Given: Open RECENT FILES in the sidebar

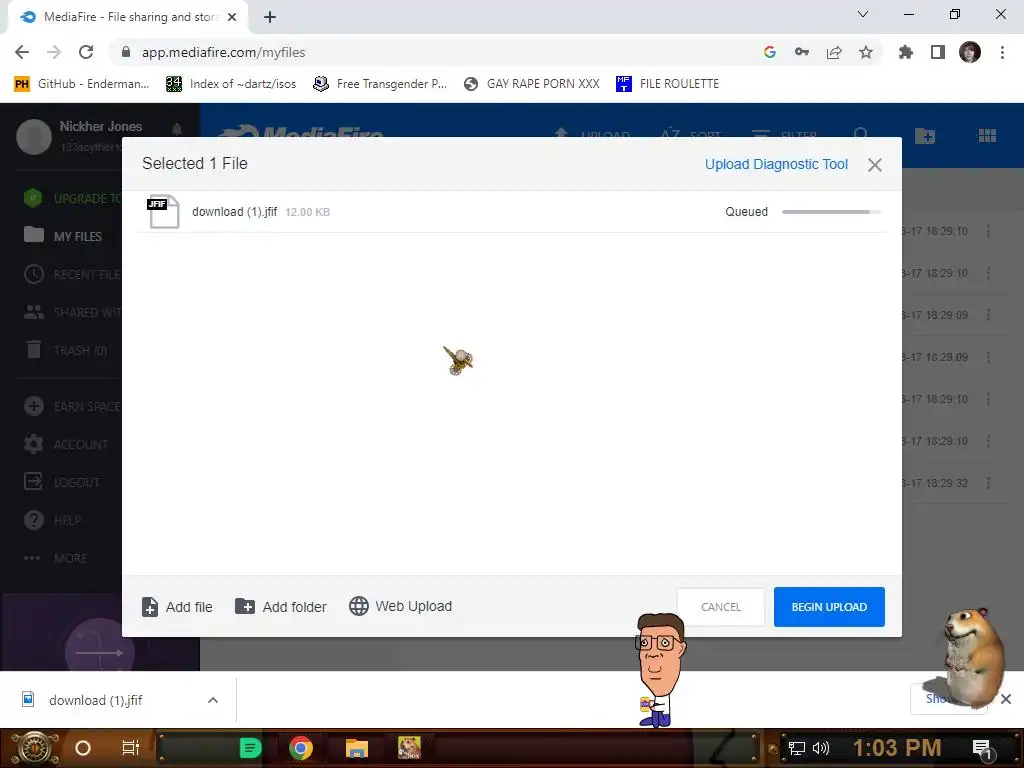Looking at the screenshot, I should 72,274.
